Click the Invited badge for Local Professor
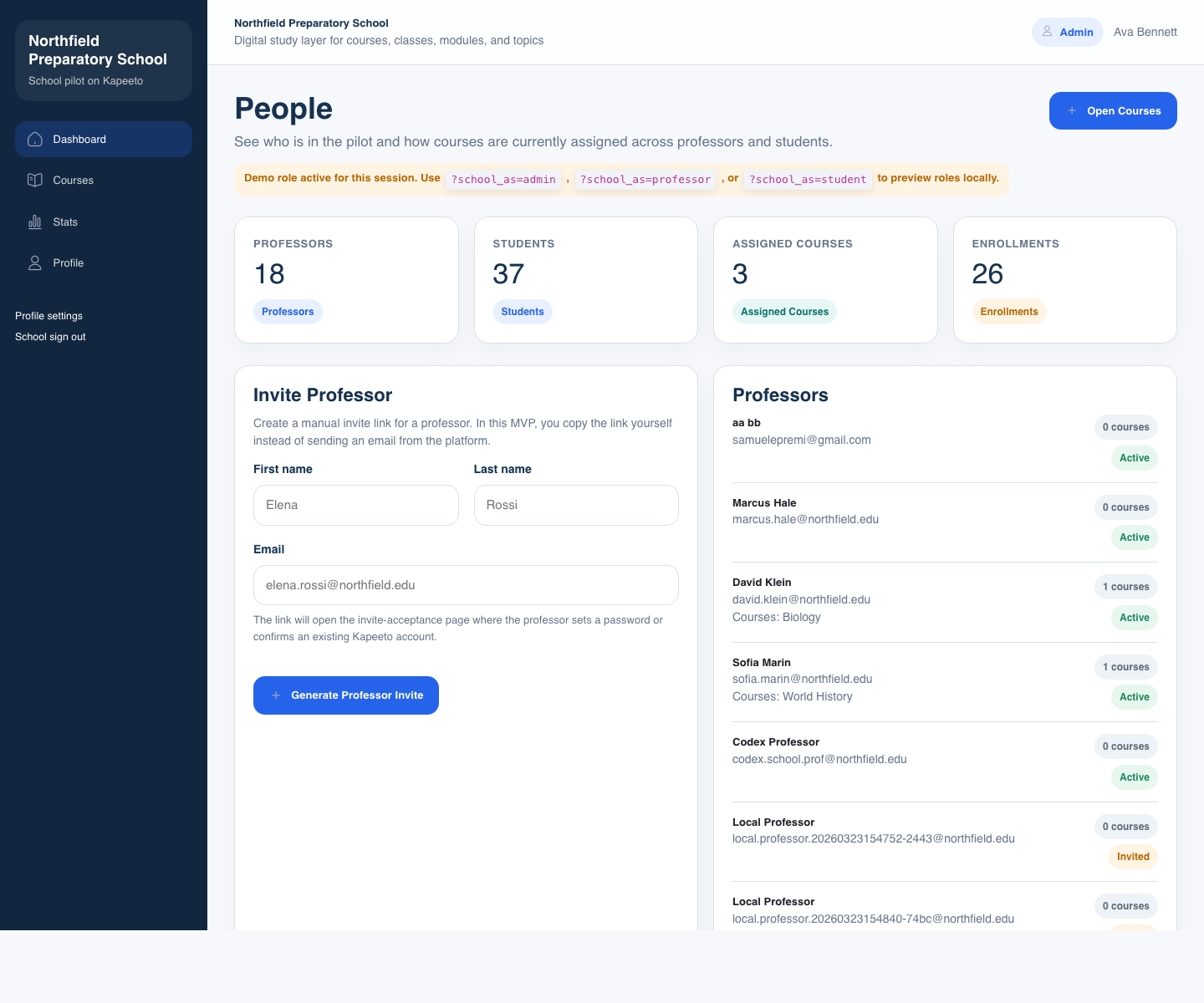 pos(1133,857)
